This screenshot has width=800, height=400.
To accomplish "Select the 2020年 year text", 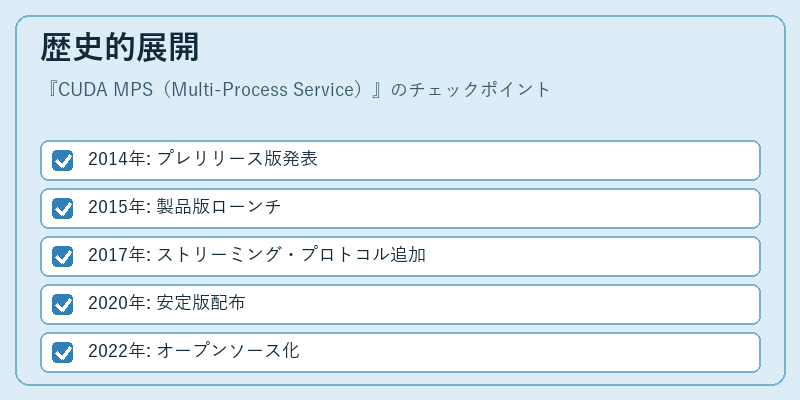I will tap(117, 303).
